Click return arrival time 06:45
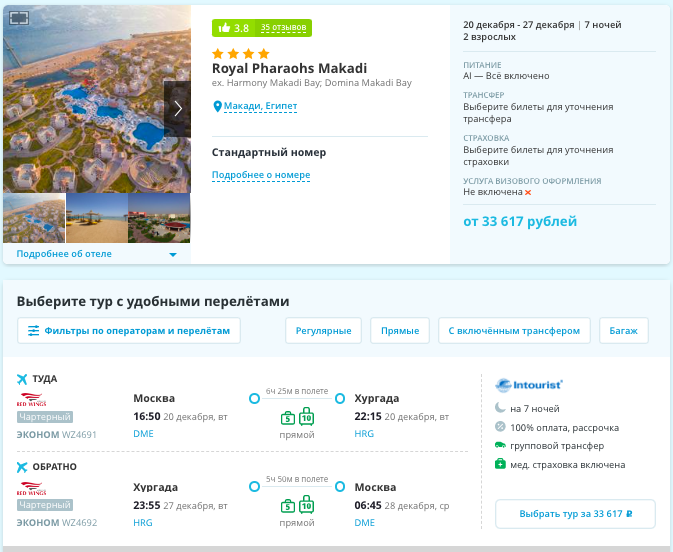The image size is (673, 552). (368, 505)
